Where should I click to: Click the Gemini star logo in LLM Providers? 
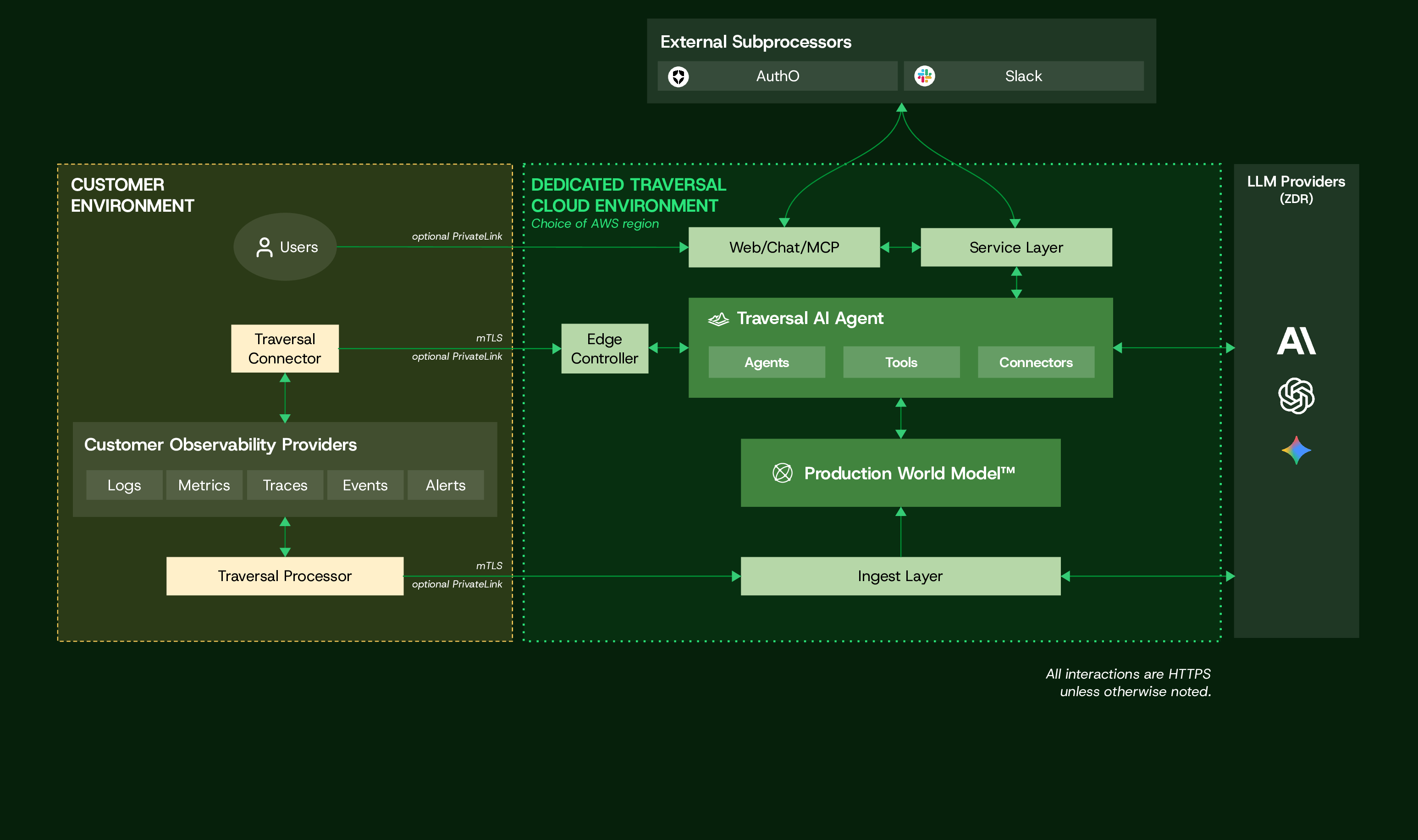[x=1296, y=450]
